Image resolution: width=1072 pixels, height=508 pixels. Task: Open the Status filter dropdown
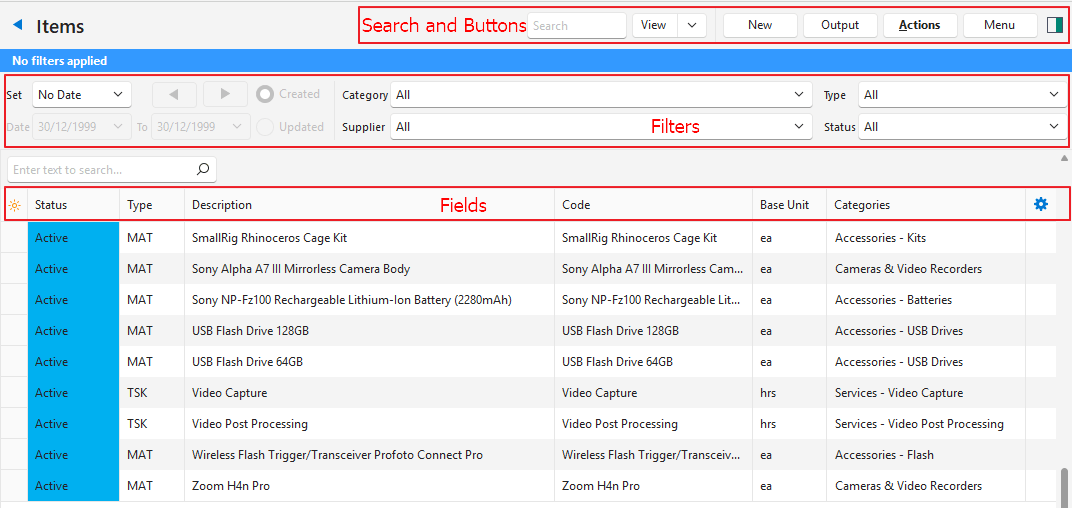tap(962, 126)
